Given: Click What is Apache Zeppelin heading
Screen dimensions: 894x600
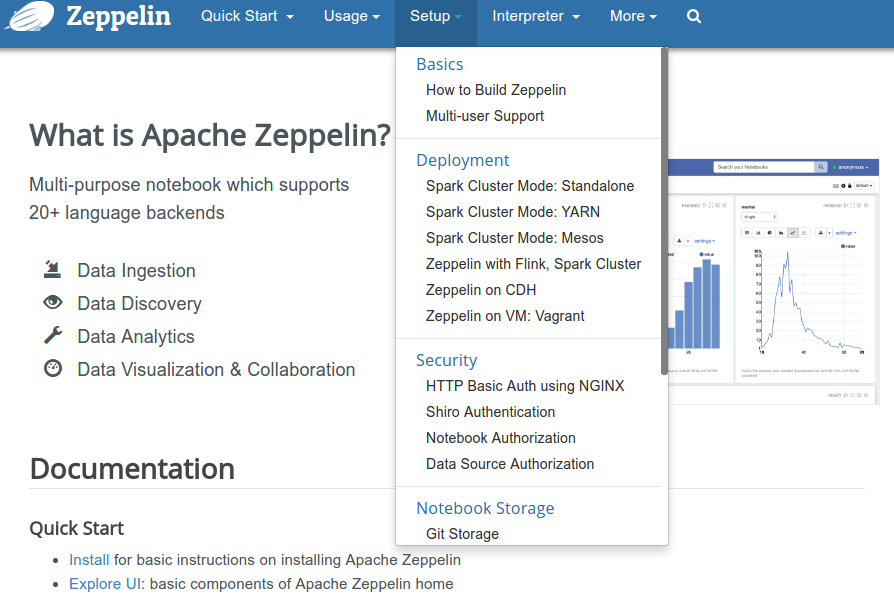Looking at the screenshot, I should (210, 135).
